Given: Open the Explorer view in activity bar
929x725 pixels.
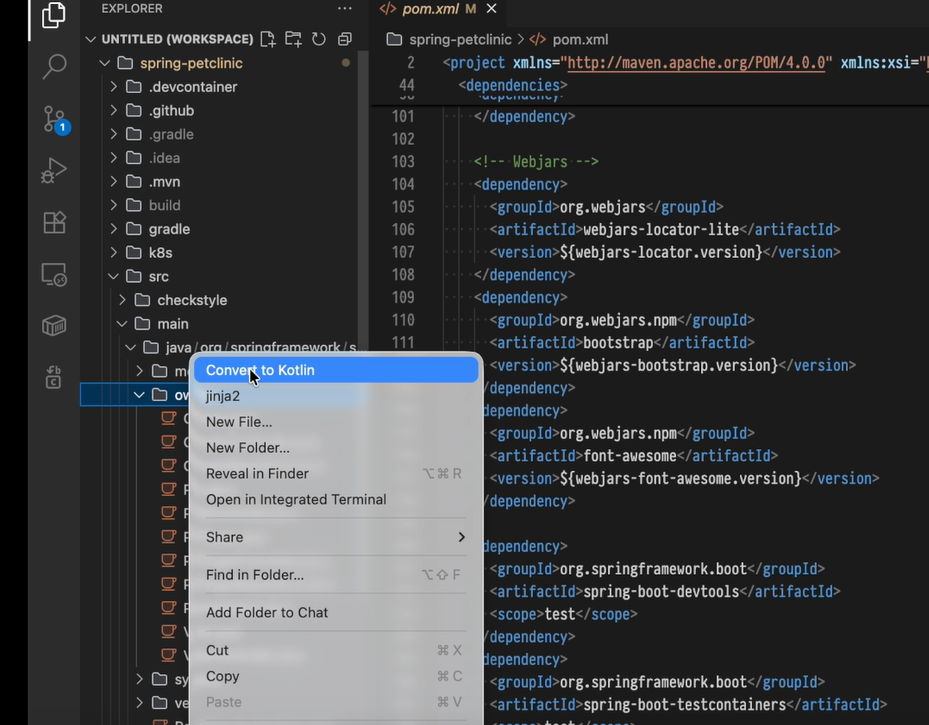Looking at the screenshot, I should coord(53,15).
